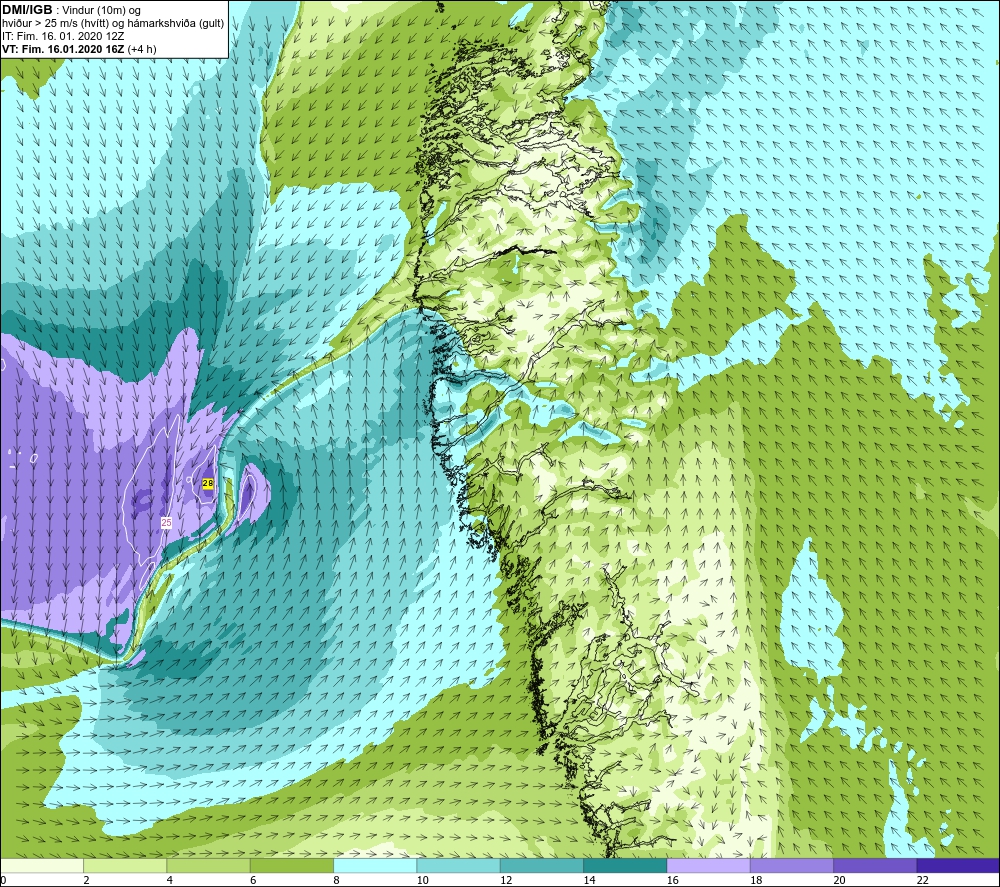Click the 0–2 m/s pale yellow legend swatch
The image size is (1000, 887).
coord(42,865)
